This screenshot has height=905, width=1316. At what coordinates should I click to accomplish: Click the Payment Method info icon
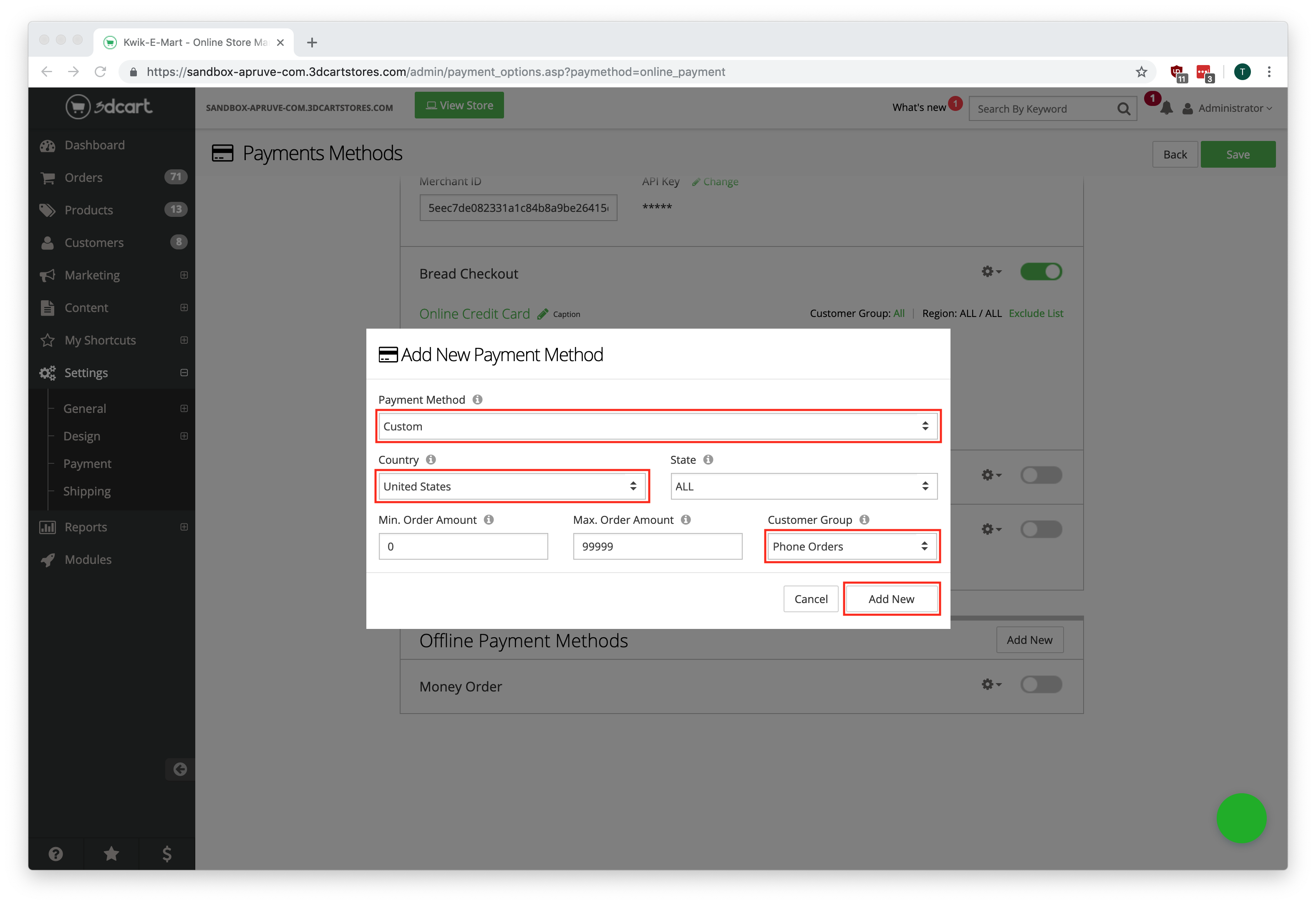click(x=478, y=400)
